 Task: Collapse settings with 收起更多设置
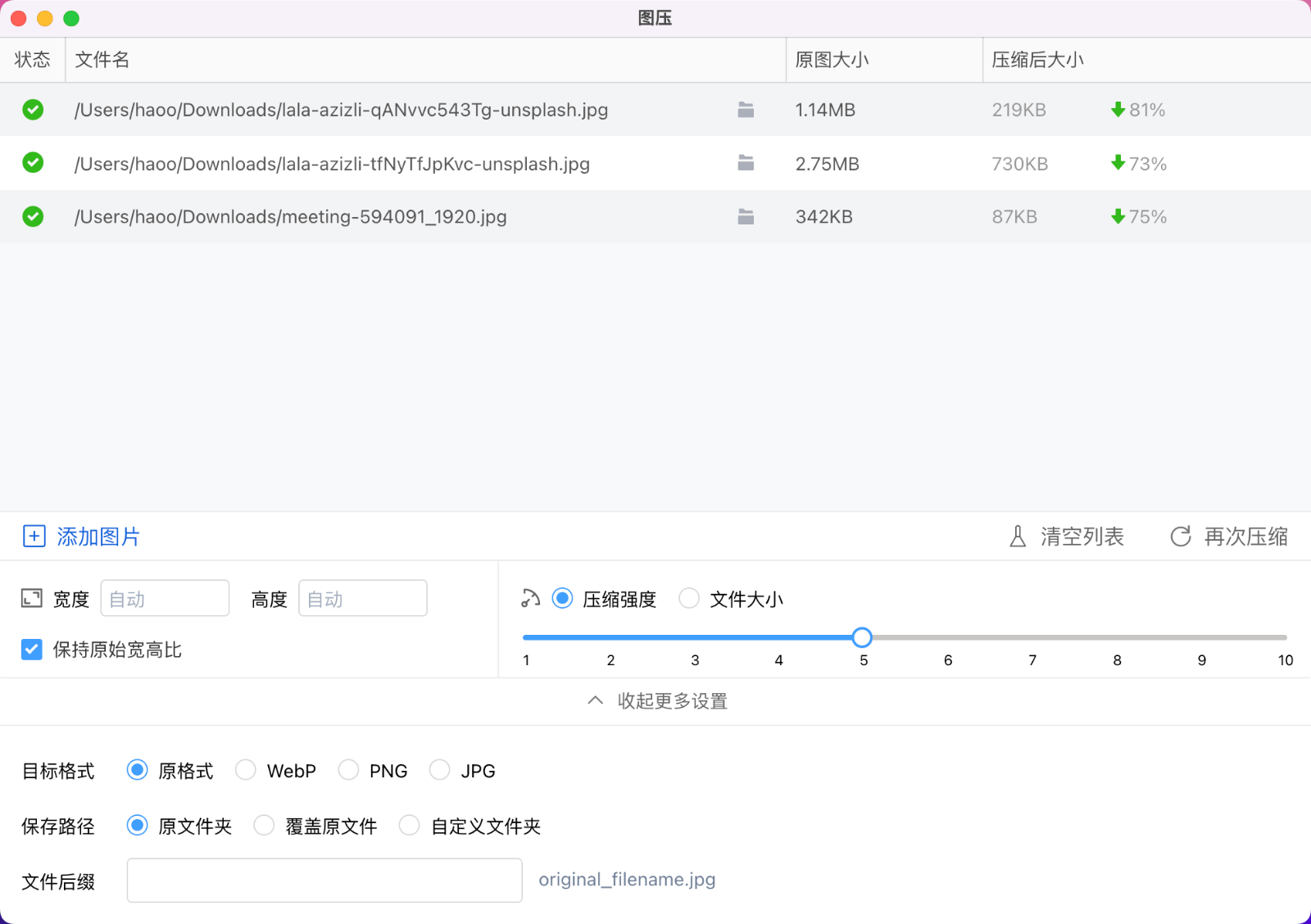pos(657,701)
